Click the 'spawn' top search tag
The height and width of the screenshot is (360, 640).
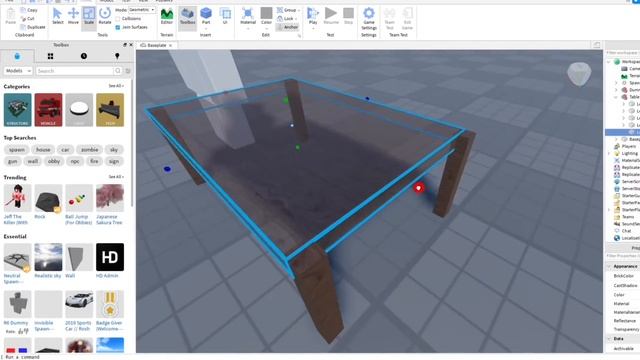(17, 150)
